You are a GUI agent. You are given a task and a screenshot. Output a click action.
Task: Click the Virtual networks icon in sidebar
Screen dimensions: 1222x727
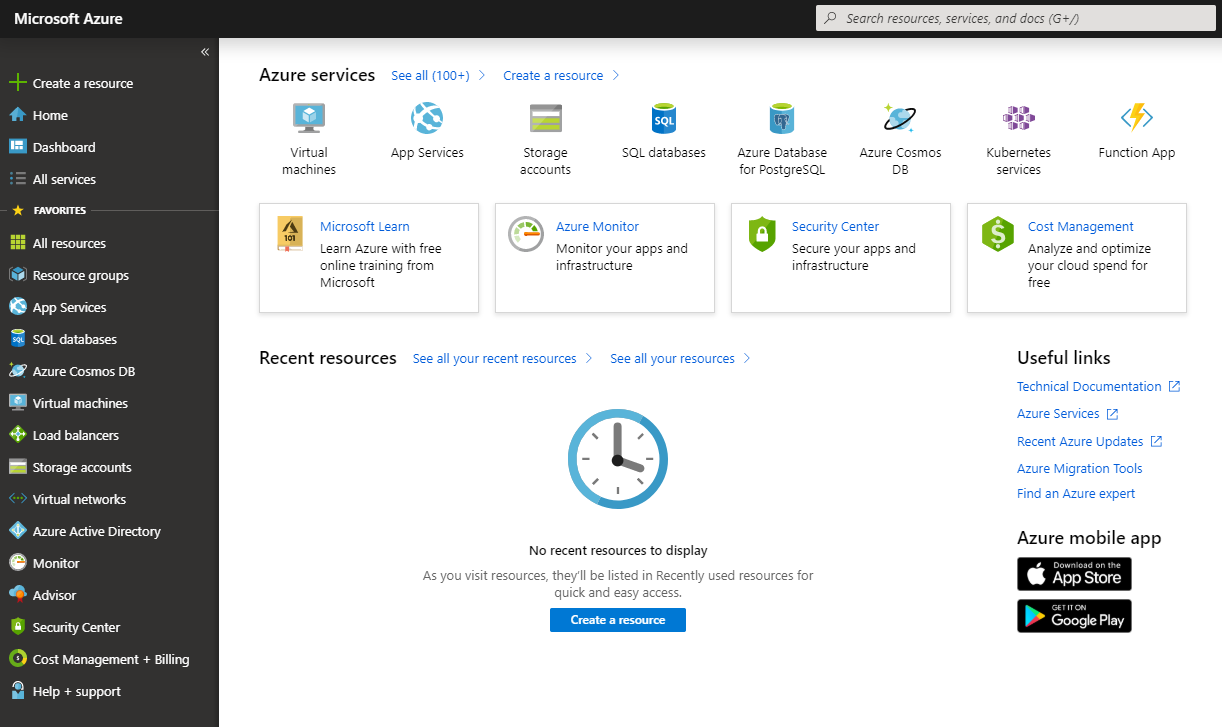click(17, 499)
